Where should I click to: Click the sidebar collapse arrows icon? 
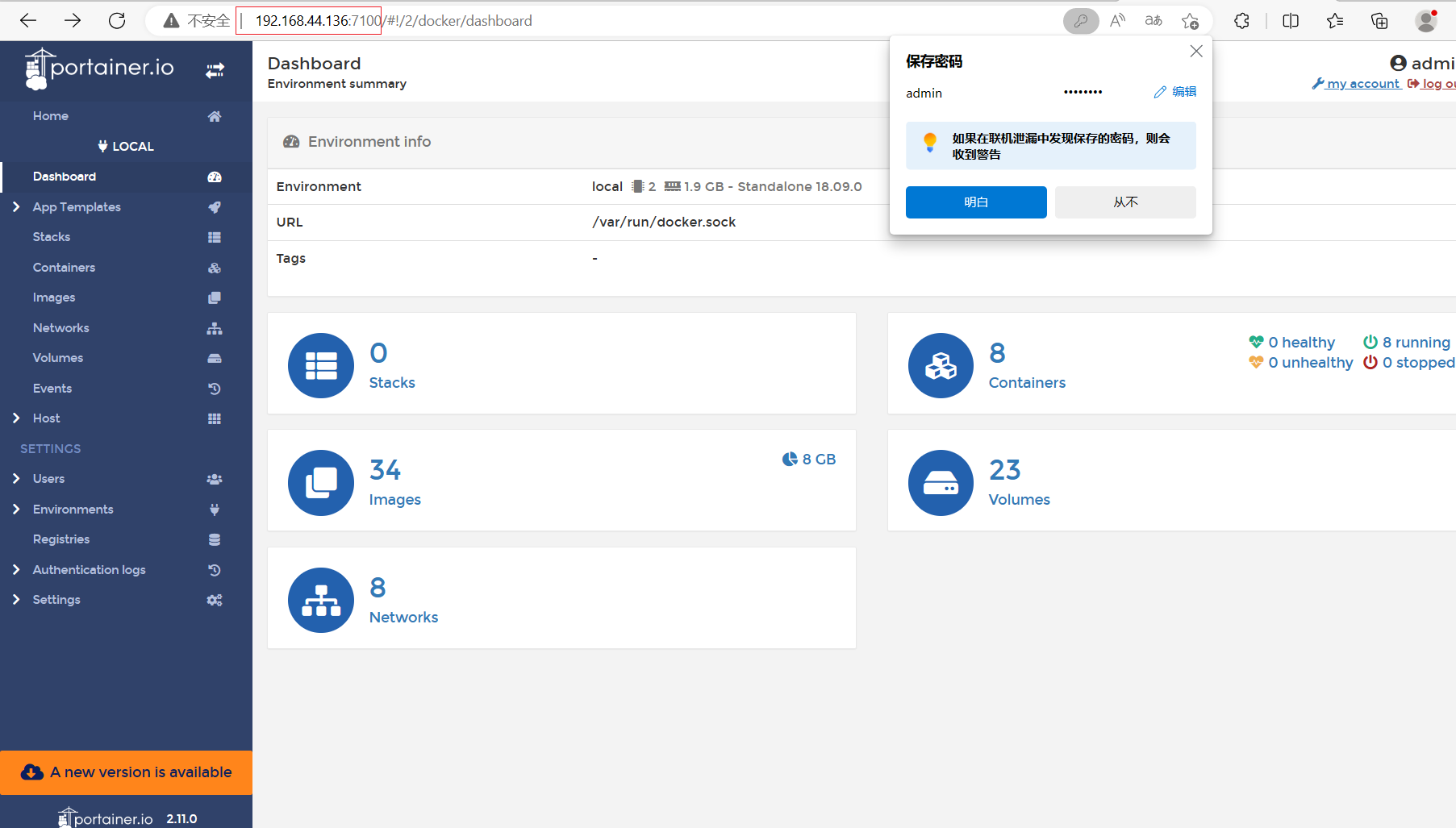pos(215,71)
